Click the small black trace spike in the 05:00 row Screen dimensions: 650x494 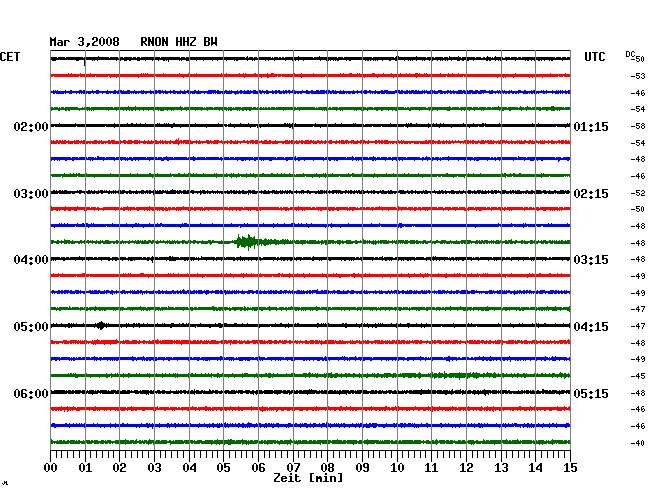(x=101, y=325)
